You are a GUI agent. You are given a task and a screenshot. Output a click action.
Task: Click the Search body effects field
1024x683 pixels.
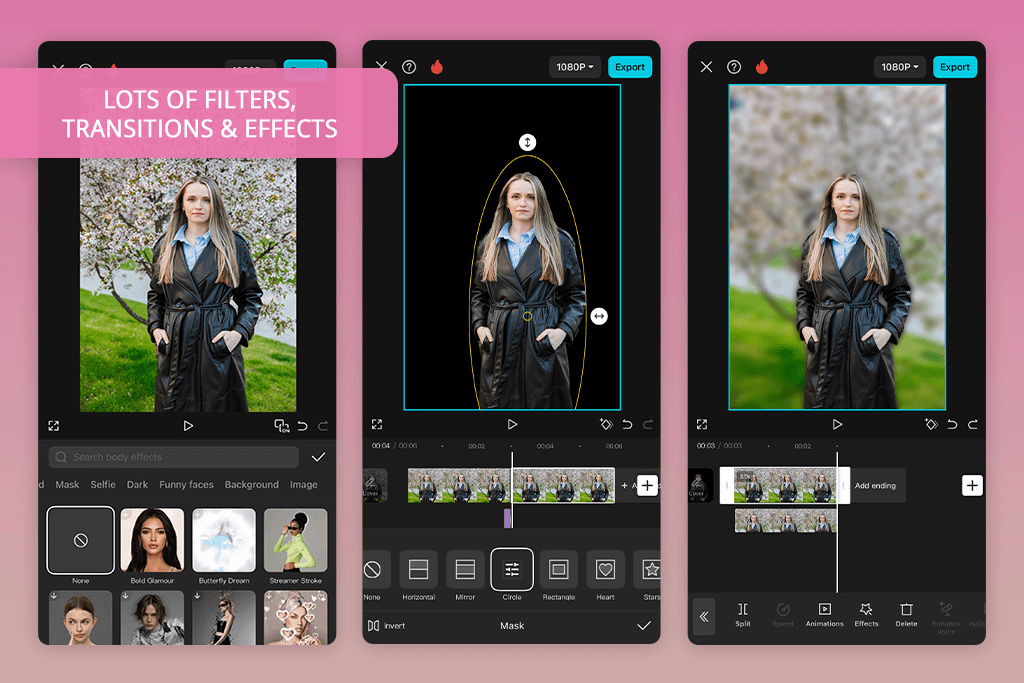174,457
